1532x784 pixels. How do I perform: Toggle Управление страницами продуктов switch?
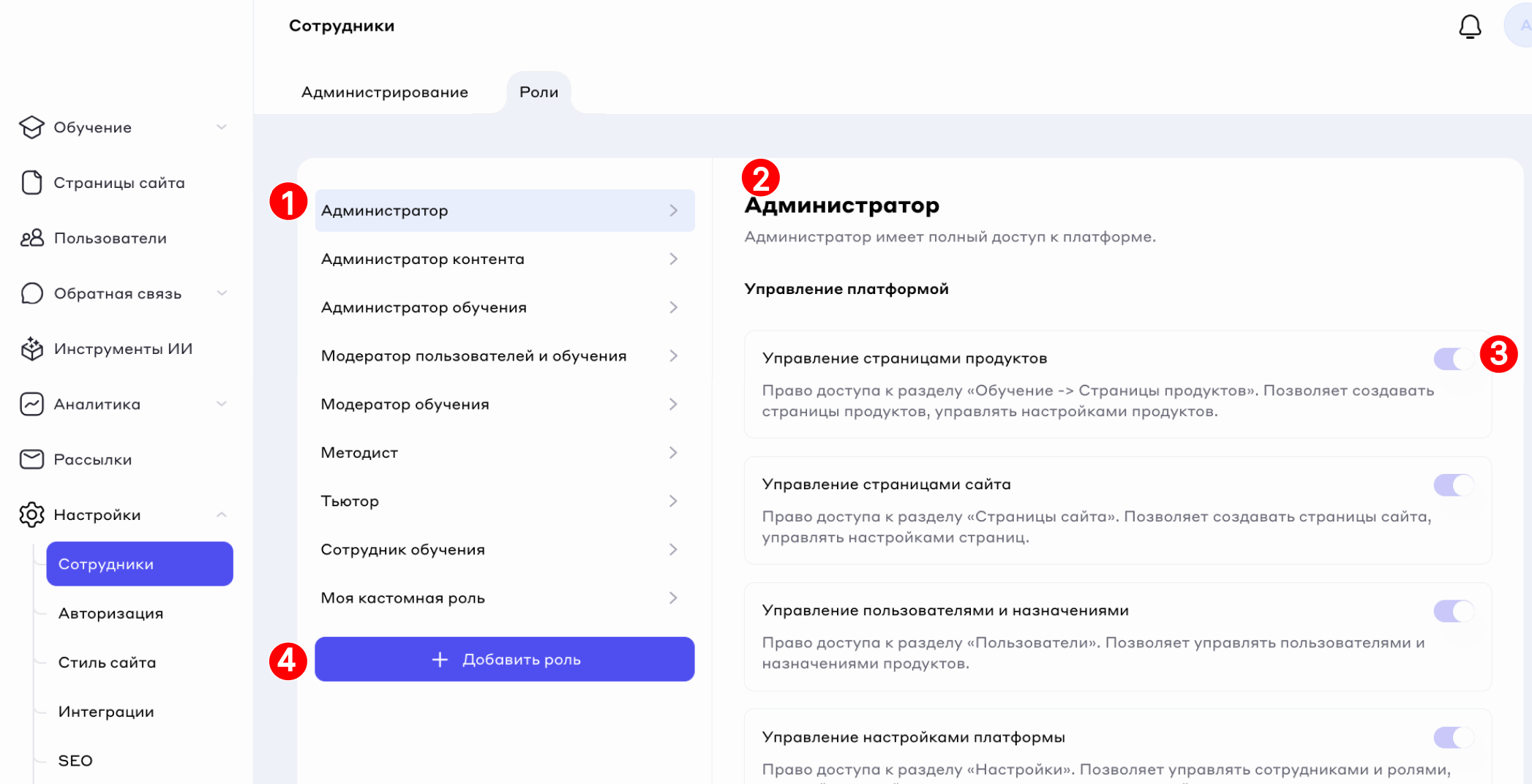pos(1453,359)
